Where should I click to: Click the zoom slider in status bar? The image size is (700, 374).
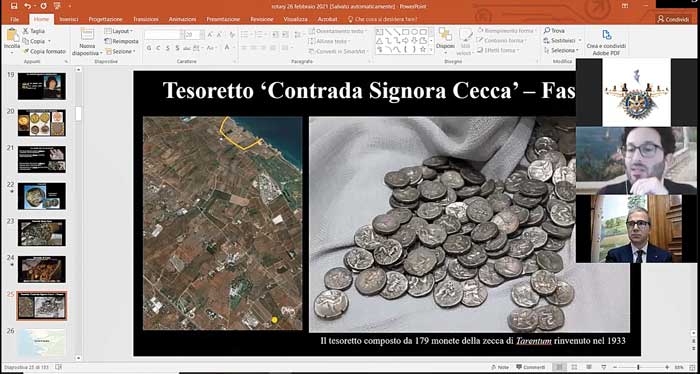(638, 367)
